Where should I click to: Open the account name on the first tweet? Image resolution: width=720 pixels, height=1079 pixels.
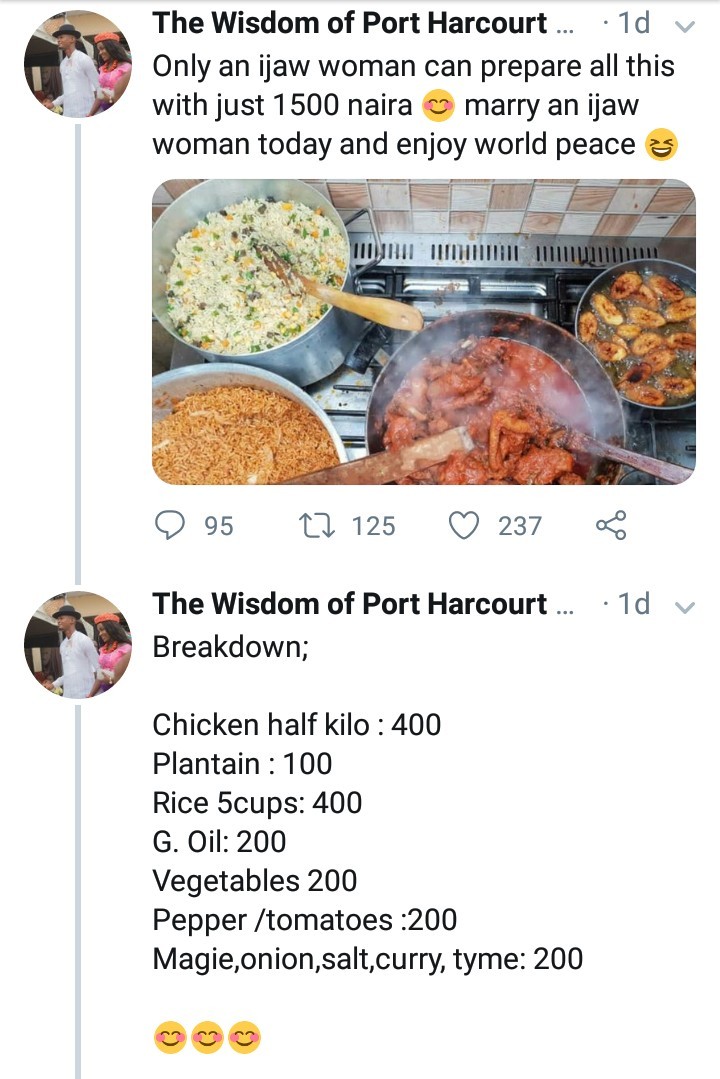350,23
